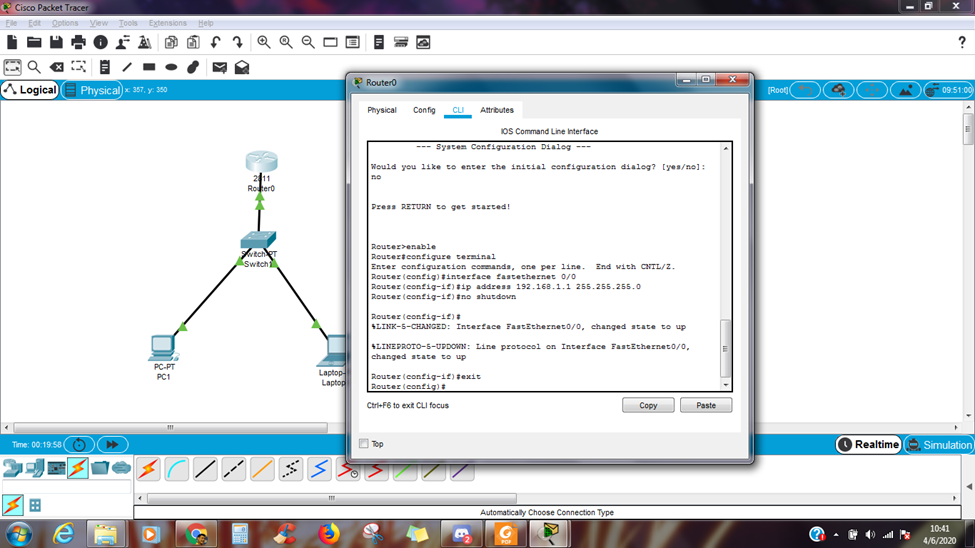Pick the orange Fiber cable
975x548 pixels.
[x=262, y=470]
